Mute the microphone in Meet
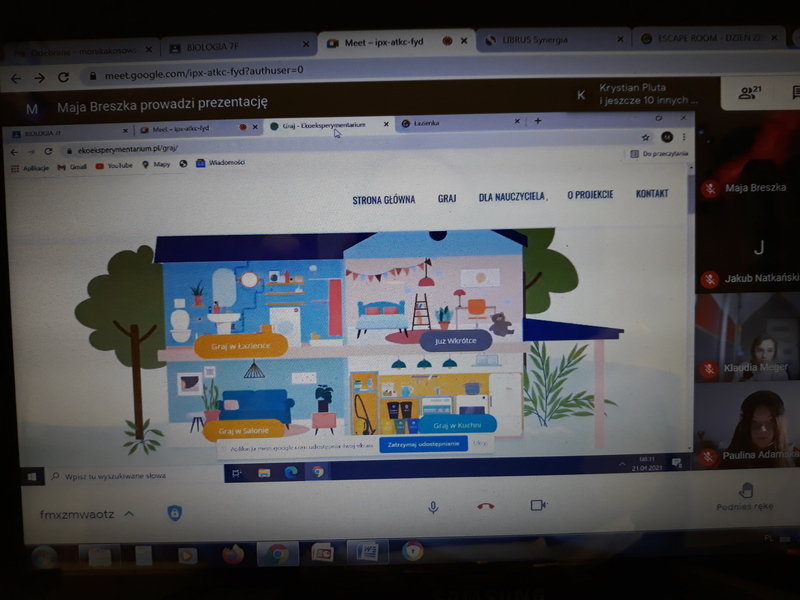The image size is (800, 600). pyautogui.click(x=433, y=507)
